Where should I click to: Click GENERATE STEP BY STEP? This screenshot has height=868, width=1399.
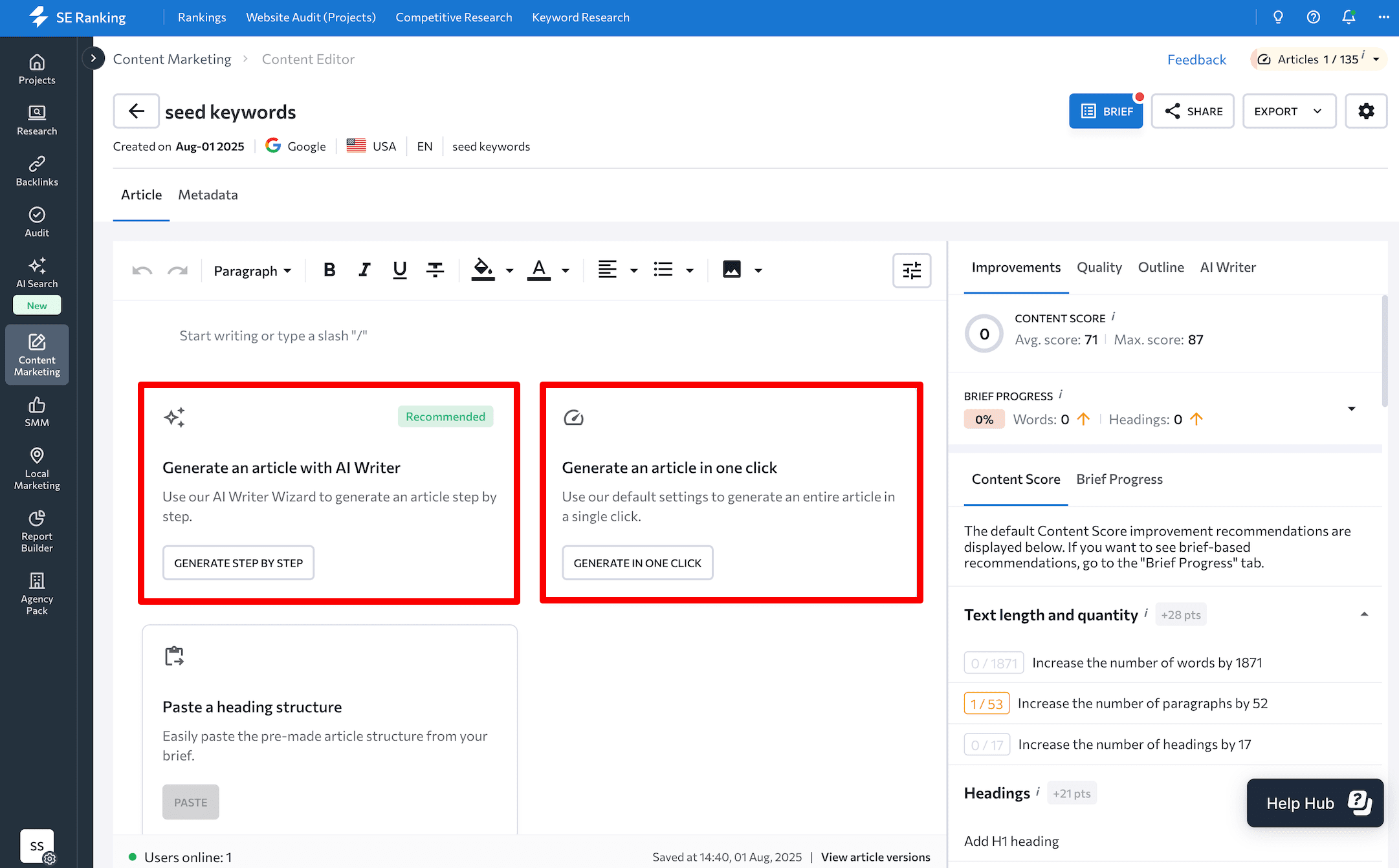[x=238, y=563]
